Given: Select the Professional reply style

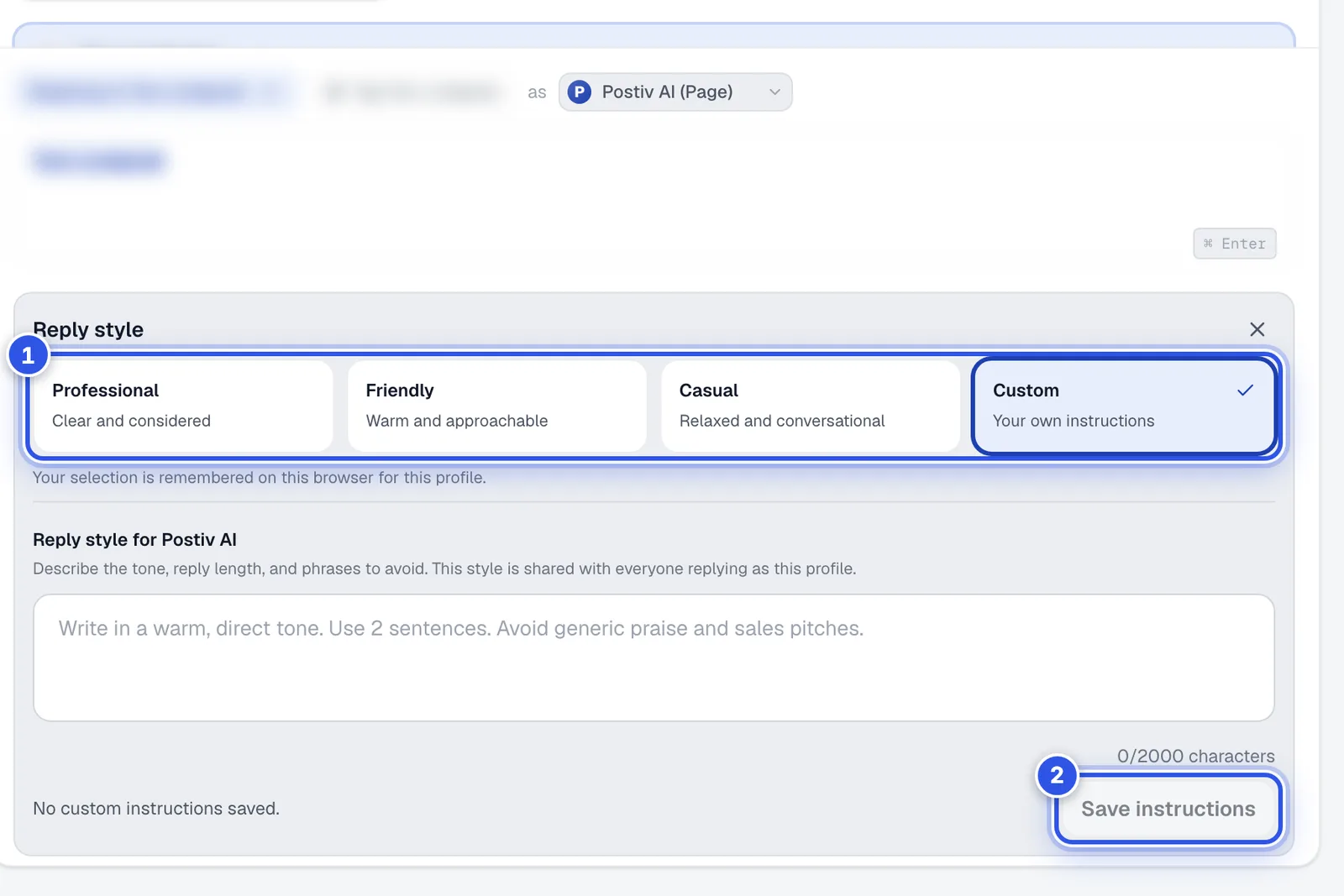Looking at the screenshot, I should tap(183, 406).
